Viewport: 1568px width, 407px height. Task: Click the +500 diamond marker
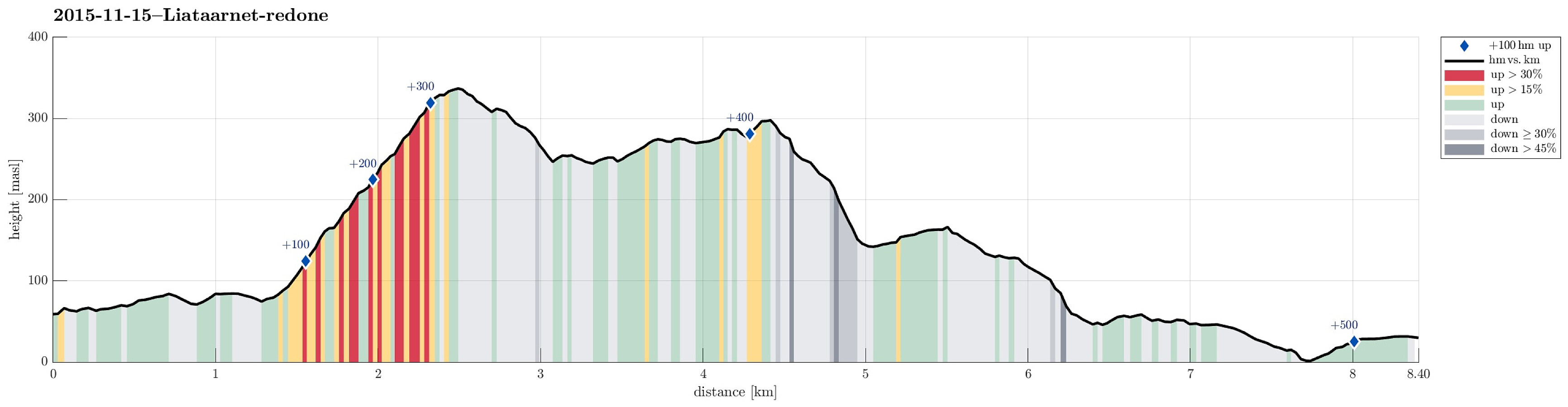(x=1354, y=342)
